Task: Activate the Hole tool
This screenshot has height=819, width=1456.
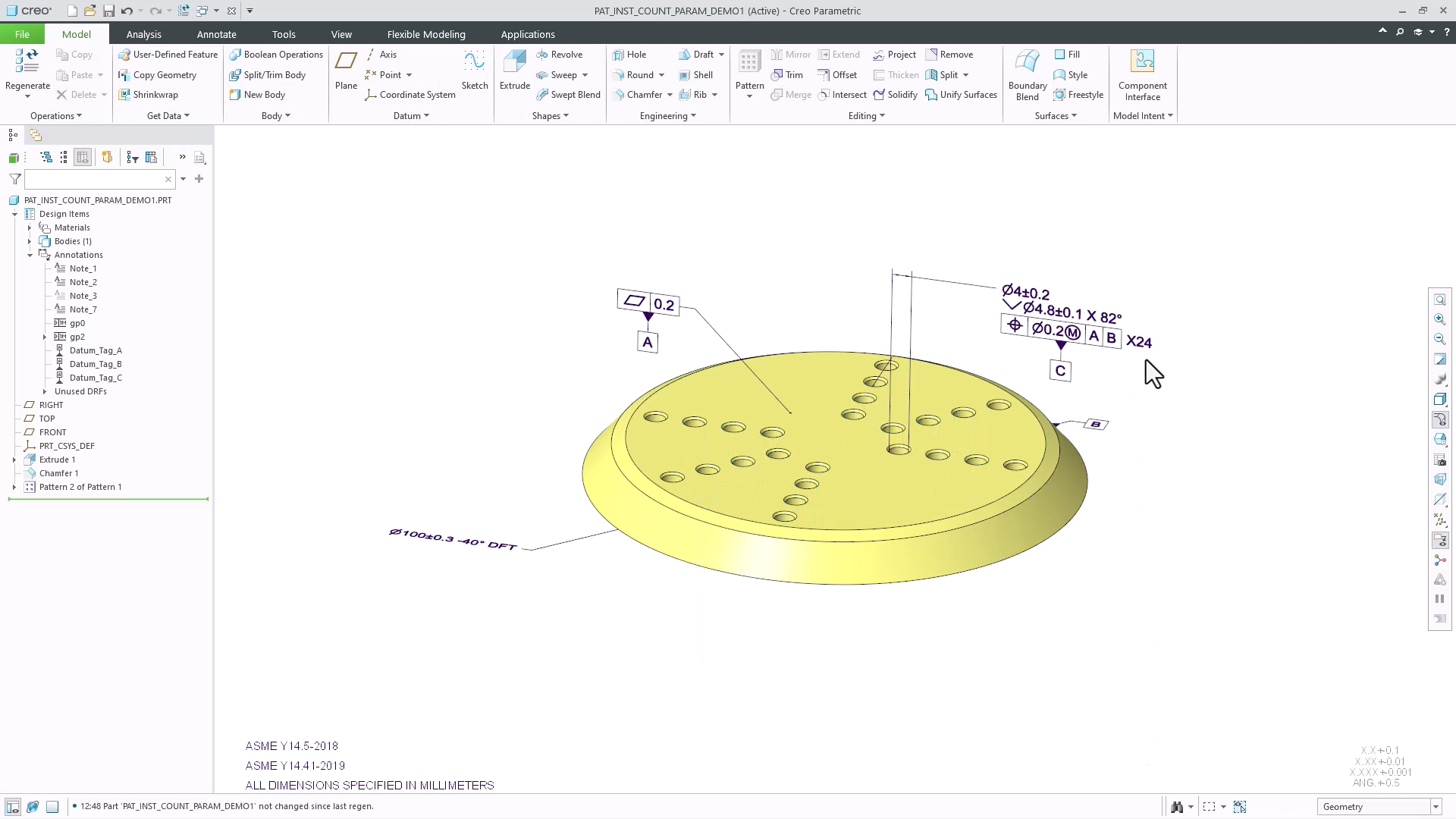Action: pos(632,54)
